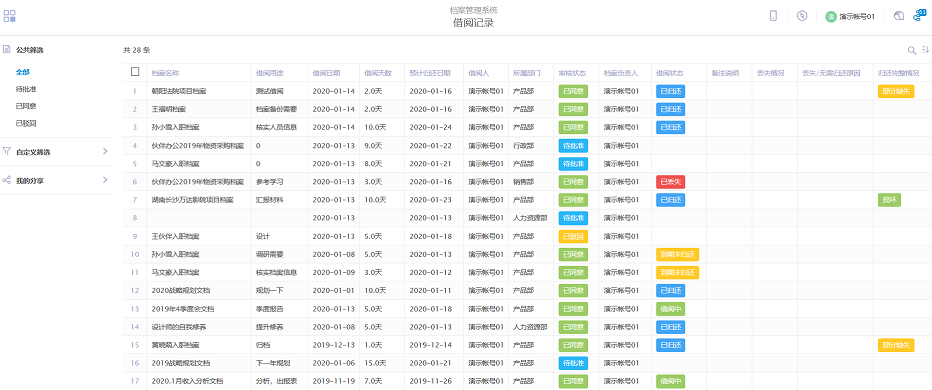Click 损坏 green tag in row 7
The image size is (932, 390).
[889, 200]
